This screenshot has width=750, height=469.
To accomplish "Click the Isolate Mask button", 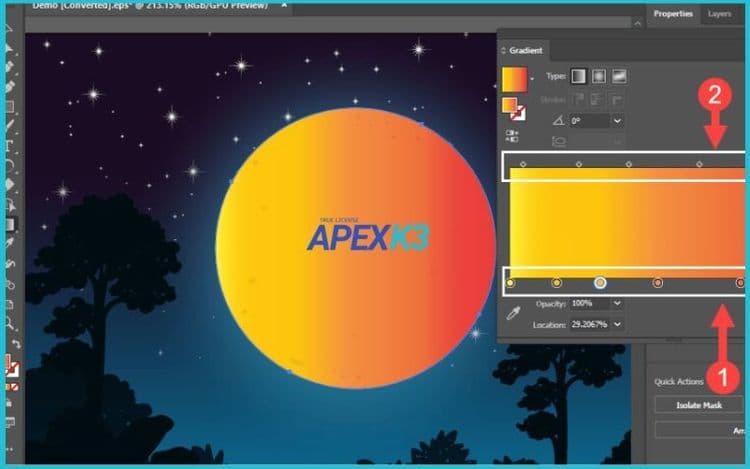I will pos(700,404).
